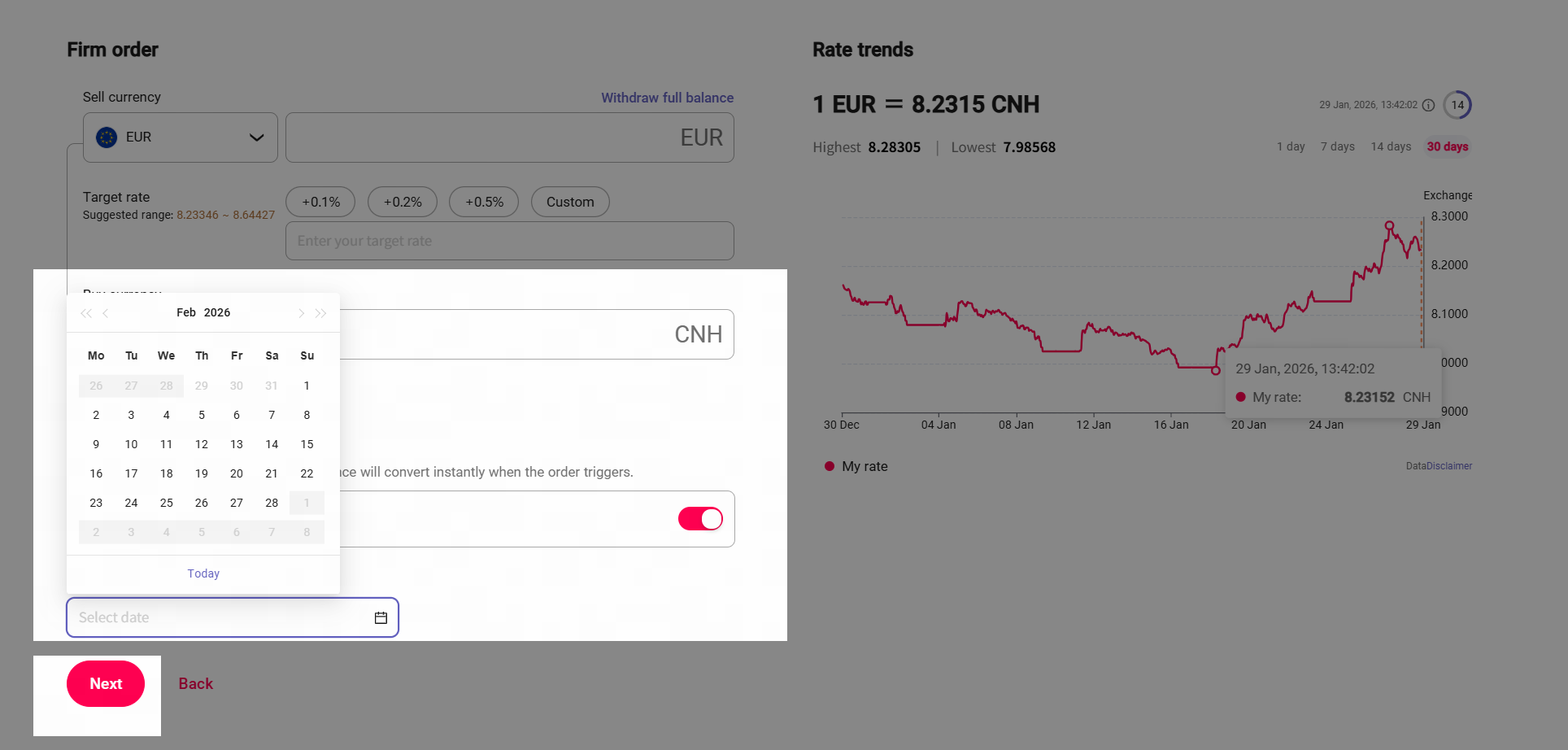Open the month selector labeled Feb
1568x750 pixels.
(186, 312)
